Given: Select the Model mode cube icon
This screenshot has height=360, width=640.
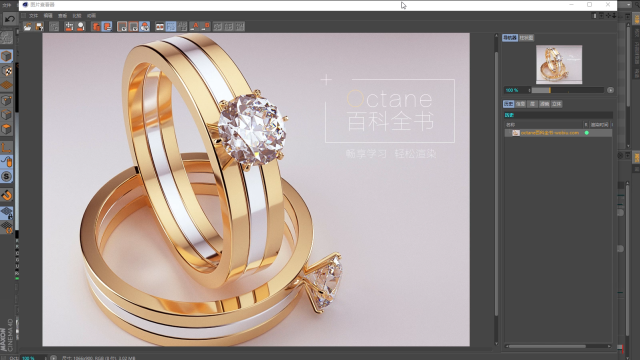Looking at the screenshot, I should (7, 56).
